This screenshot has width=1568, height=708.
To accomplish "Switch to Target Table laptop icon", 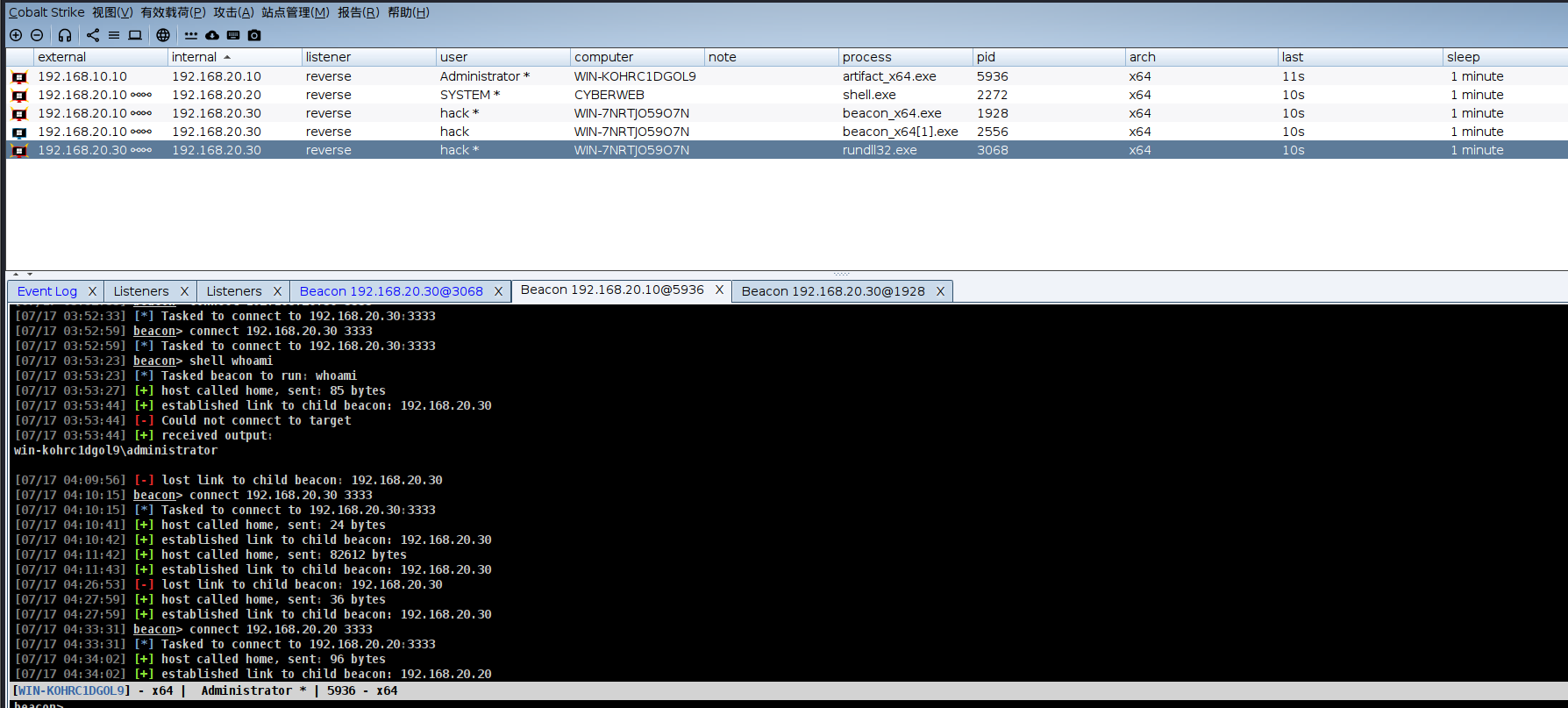I will (135, 35).
